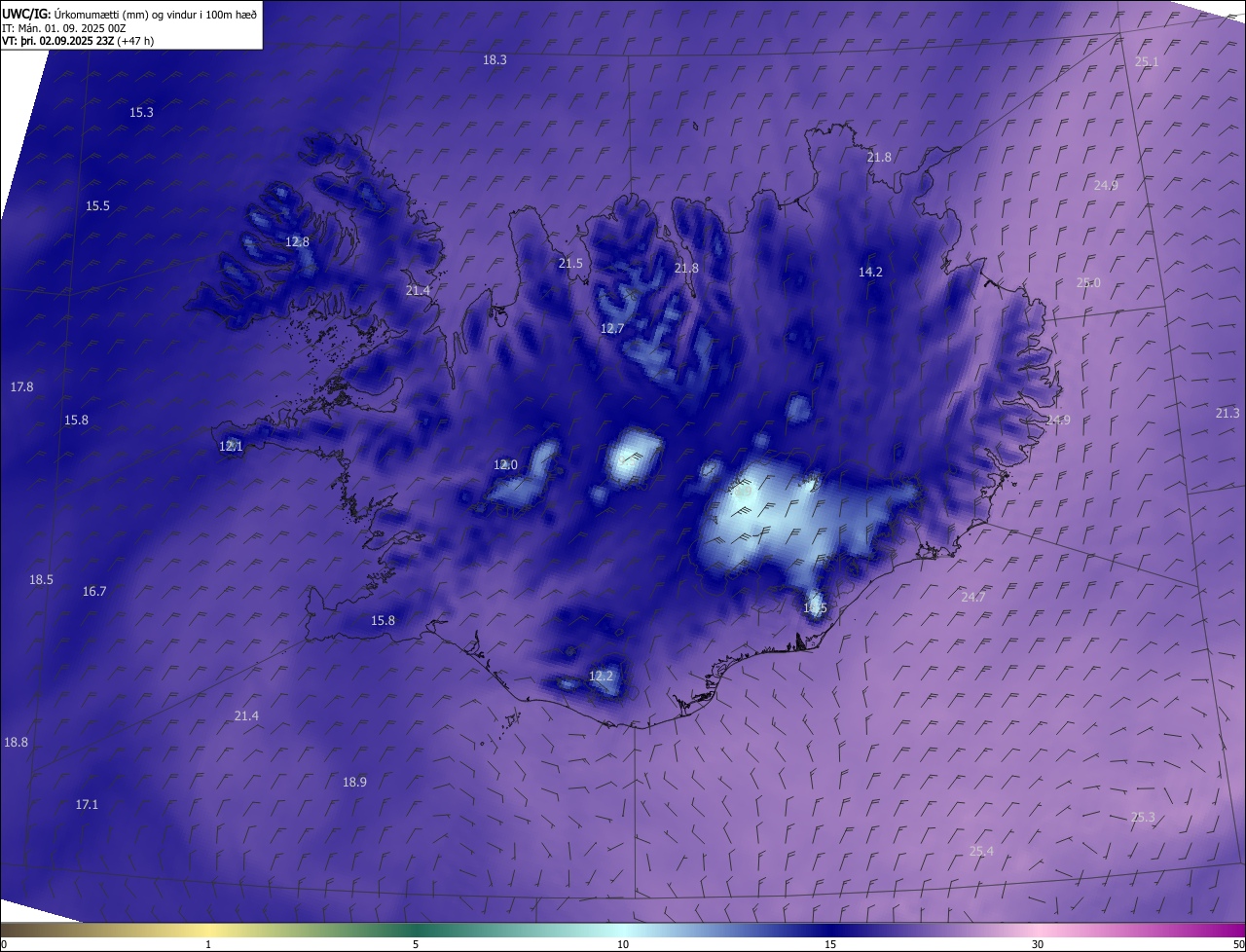The width and height of the screenshot is (1246, 952).
Task: Click the 21.5 value on the map
Action: [570, 263]
